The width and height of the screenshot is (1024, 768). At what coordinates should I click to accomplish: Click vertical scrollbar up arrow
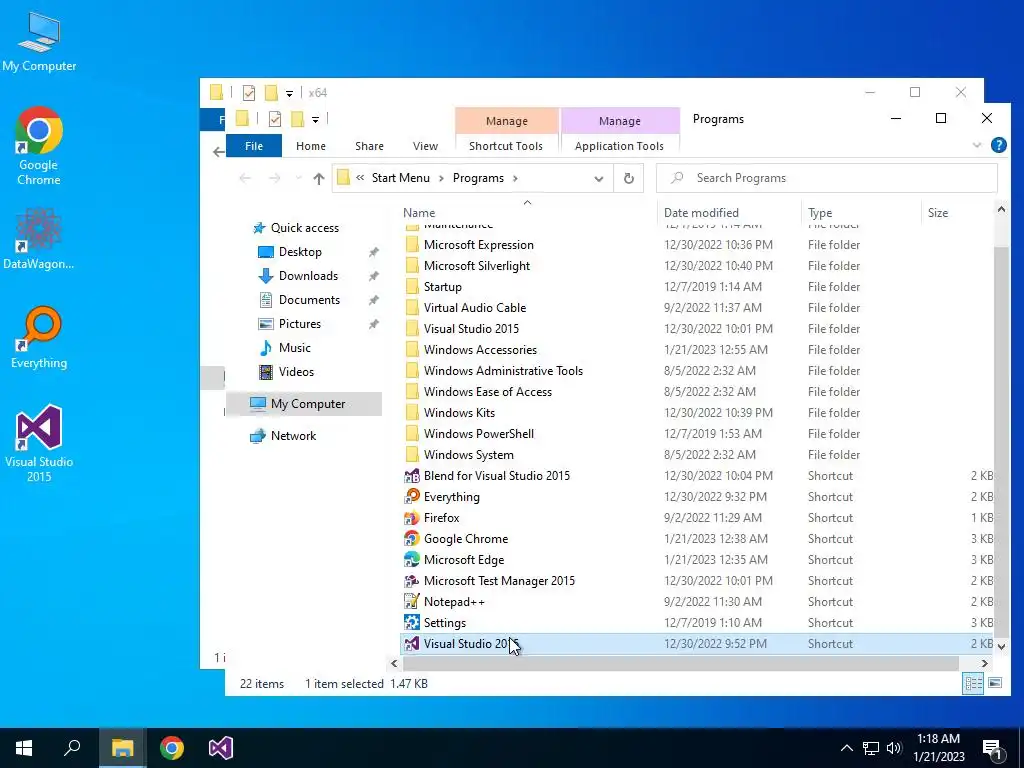click(x=1001, y=210)
